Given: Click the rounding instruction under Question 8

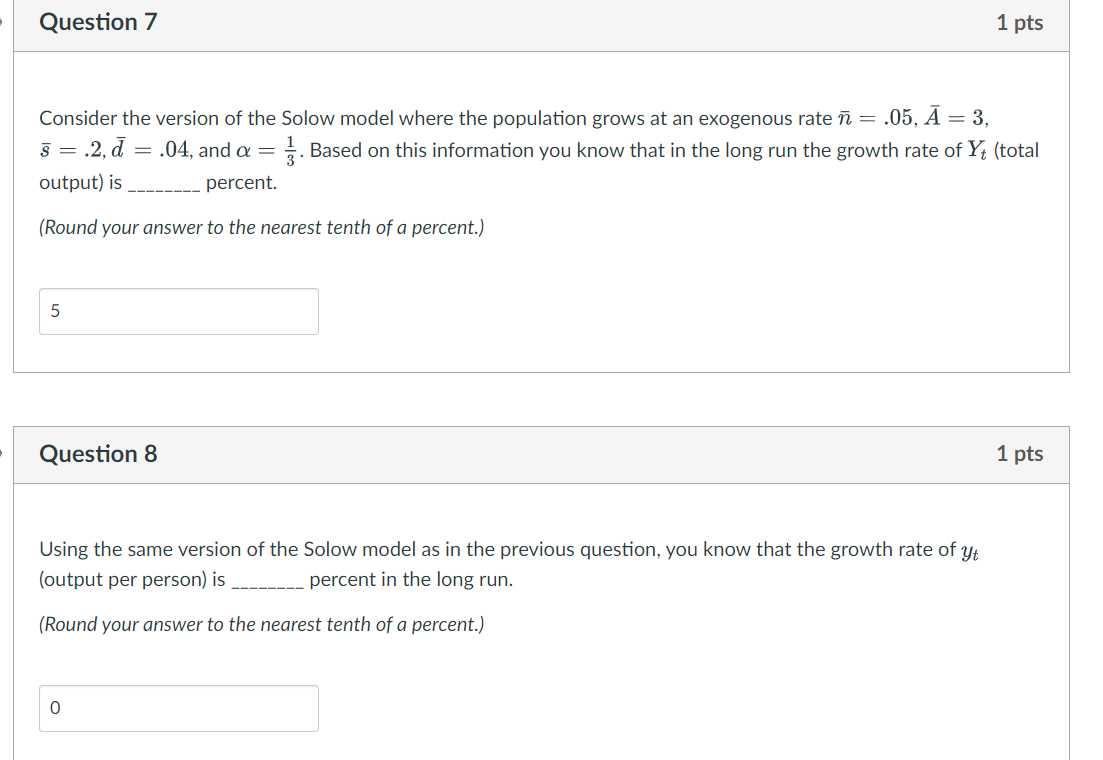Looking at the screenshot, I should point(260,624).
